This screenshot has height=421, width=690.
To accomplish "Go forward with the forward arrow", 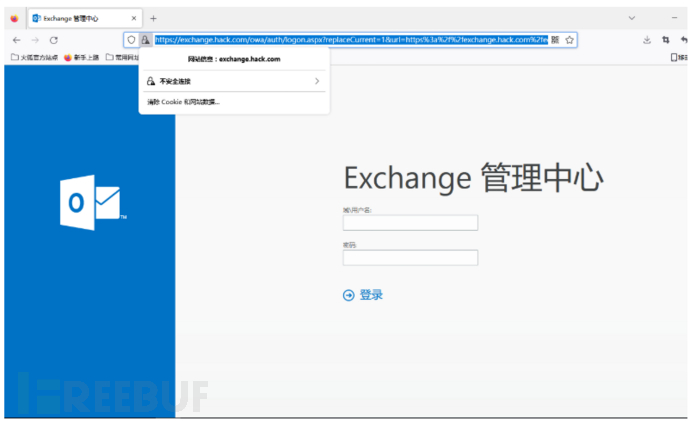I will click(35, 40).
